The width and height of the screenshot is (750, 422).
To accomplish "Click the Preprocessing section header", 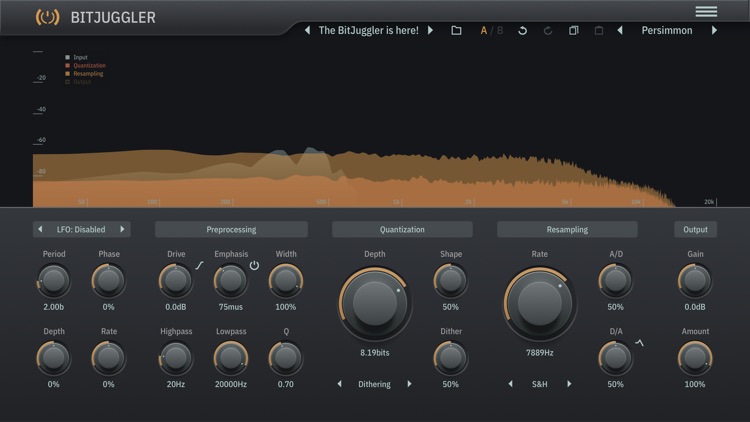I will 231,230.
